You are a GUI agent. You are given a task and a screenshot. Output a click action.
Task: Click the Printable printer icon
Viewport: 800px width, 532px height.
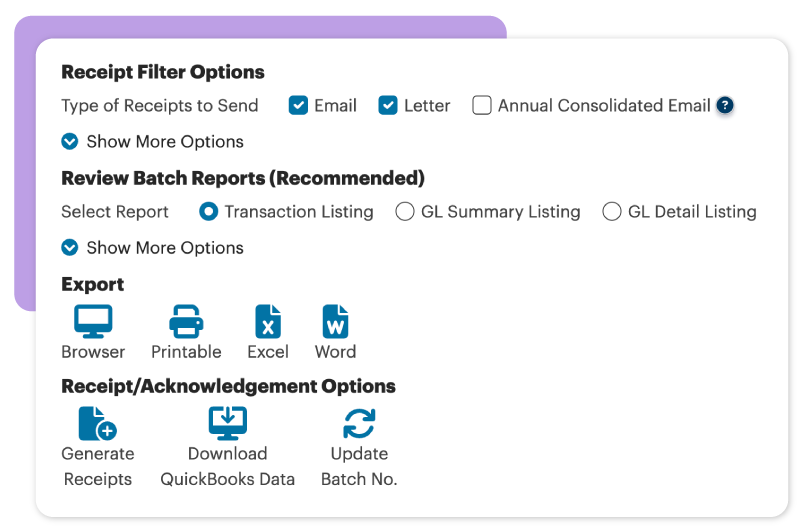pyautogui.click(x=186, y=322)
